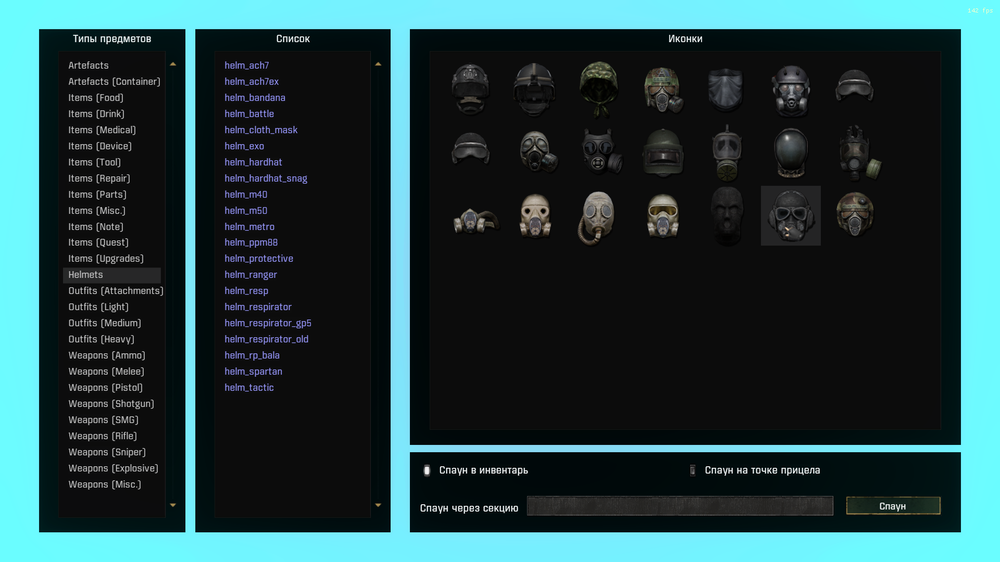Click the Список panel down arrow
1000x562 pixels.
(378, 505)
